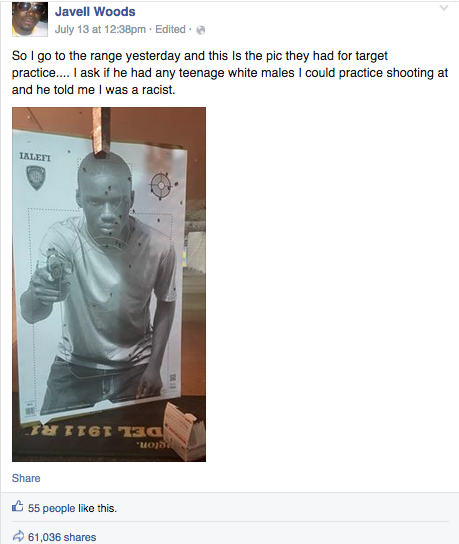Click the Share link below the photo

tap(26, 478)
